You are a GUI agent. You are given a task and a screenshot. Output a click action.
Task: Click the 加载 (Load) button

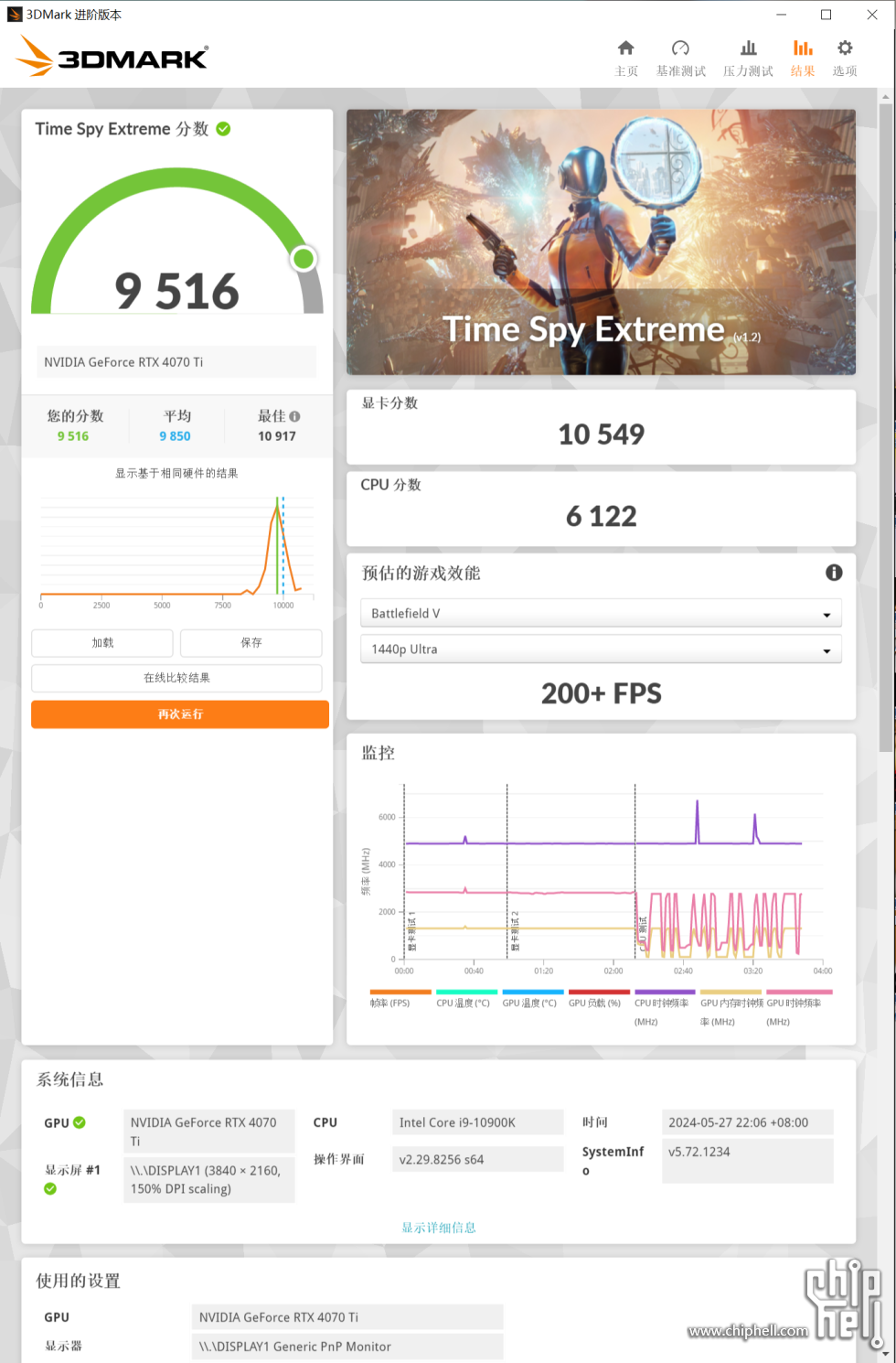(102, 643)
